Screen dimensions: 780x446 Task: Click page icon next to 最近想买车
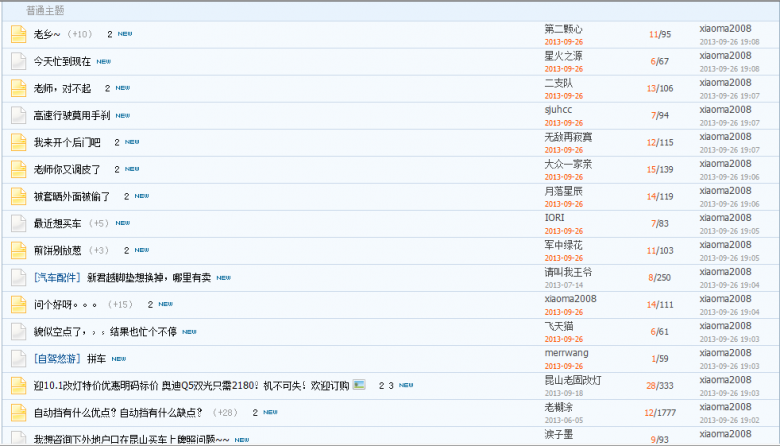[x=18, y=223]
